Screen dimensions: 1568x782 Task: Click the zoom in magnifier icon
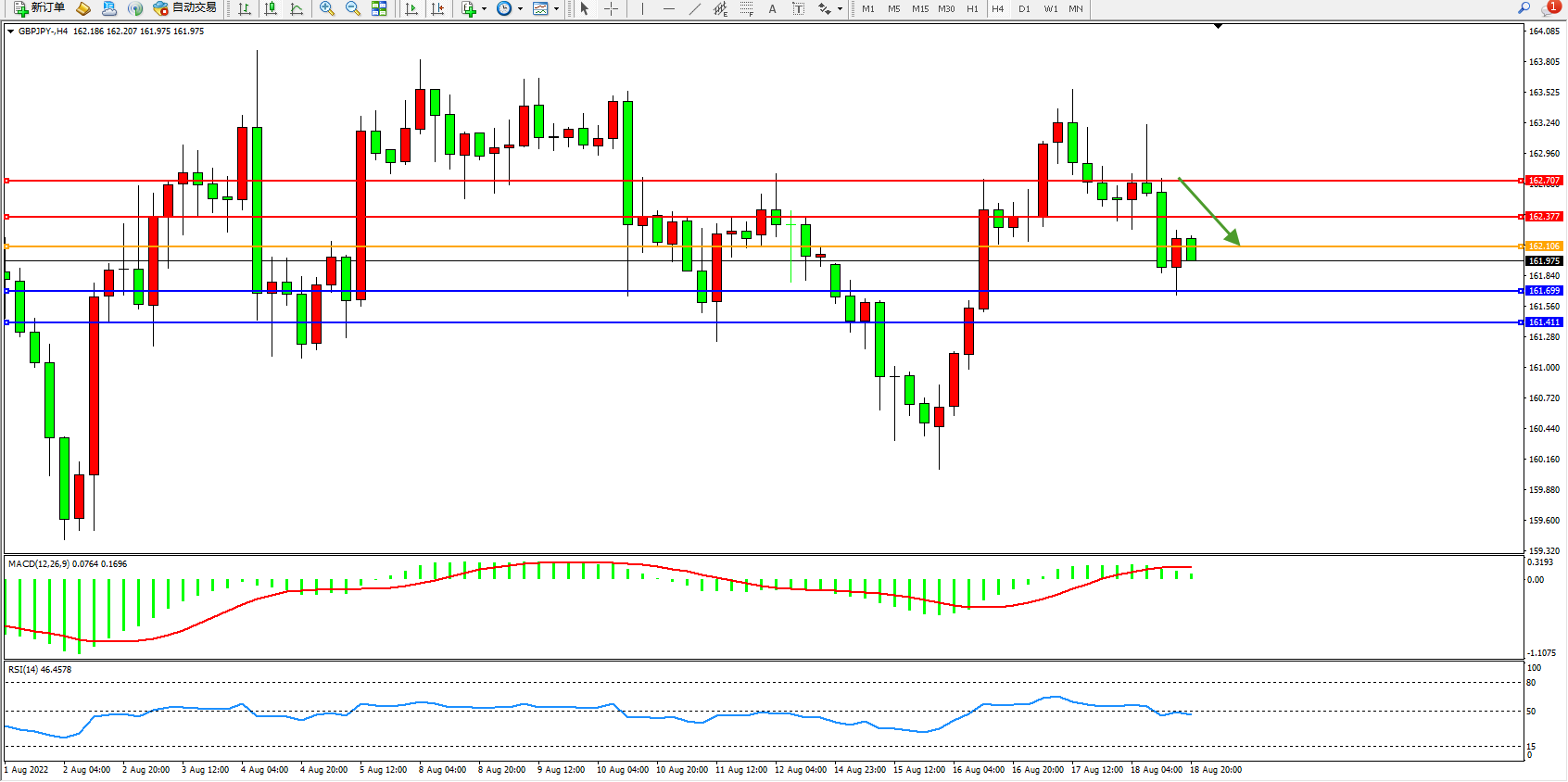(x=327, y=8)
